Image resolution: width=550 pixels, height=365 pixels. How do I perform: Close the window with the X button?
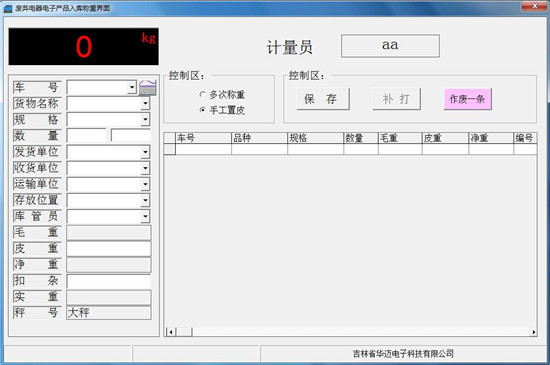pos(535,6)
